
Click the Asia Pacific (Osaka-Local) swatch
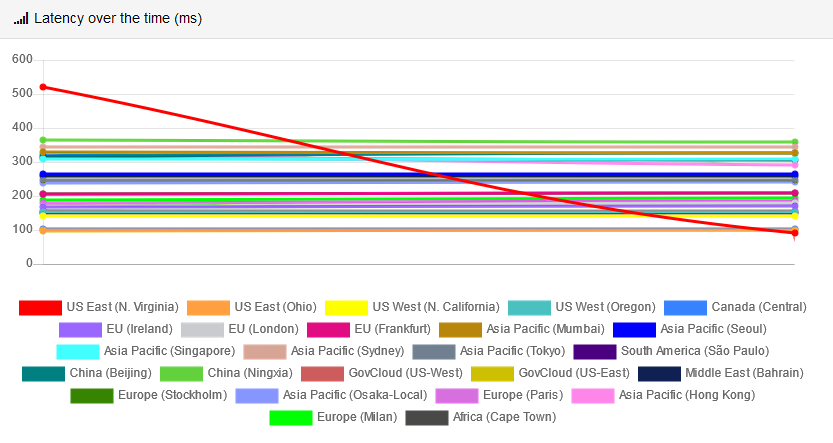pos(257,396)
